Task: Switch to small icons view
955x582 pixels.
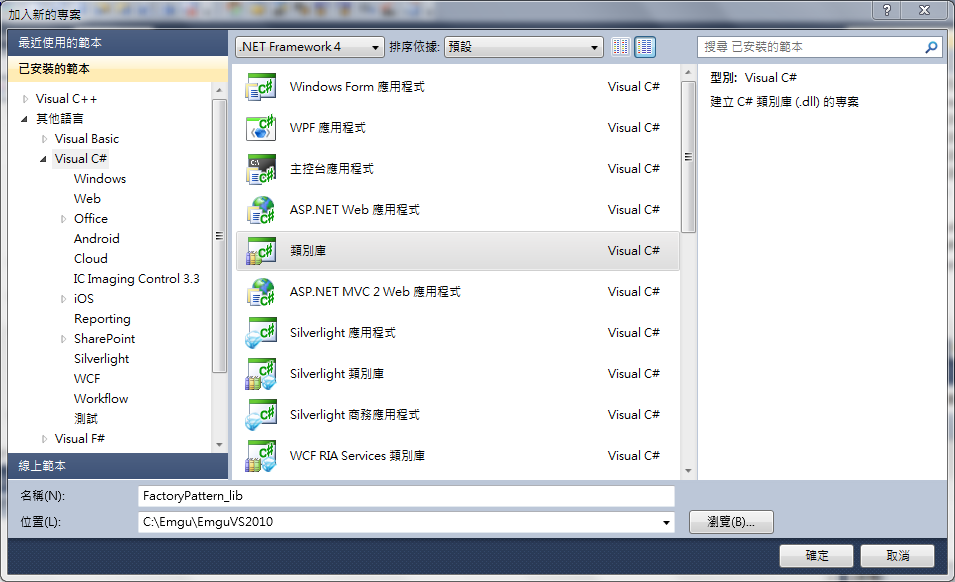Action: 621,47
